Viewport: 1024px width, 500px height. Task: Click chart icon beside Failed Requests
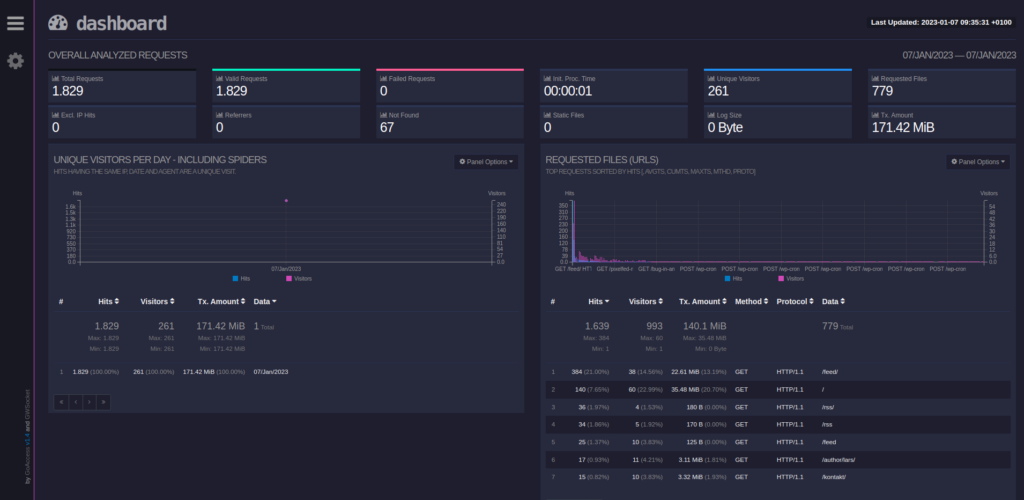(x=383, y=78)
